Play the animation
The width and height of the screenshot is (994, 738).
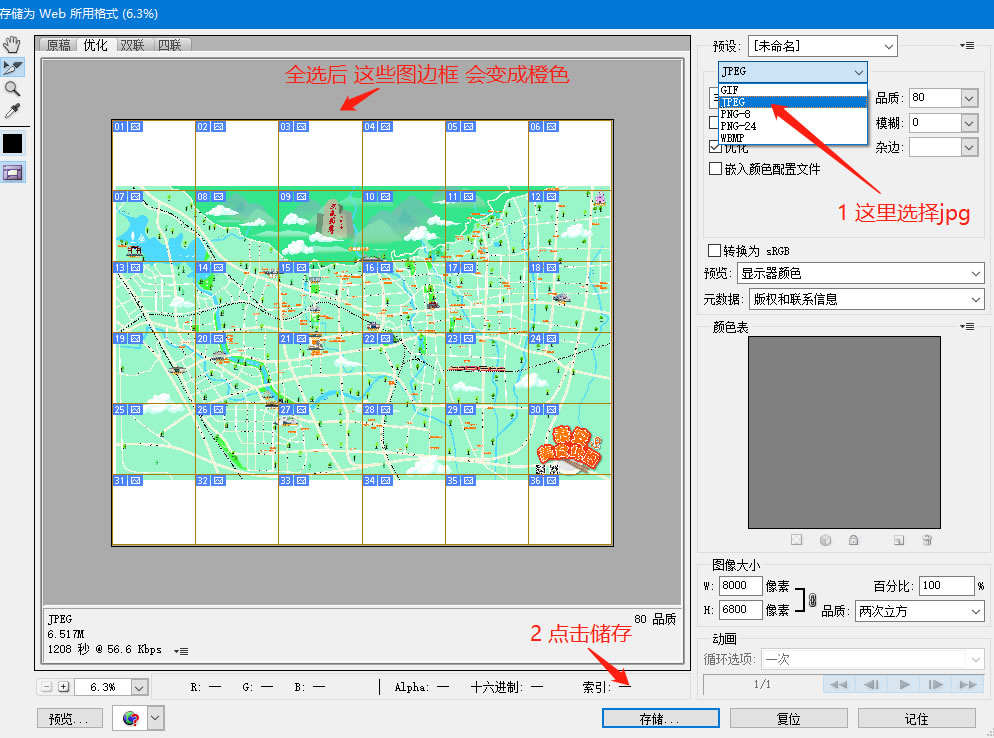click(x=904, y=684)
